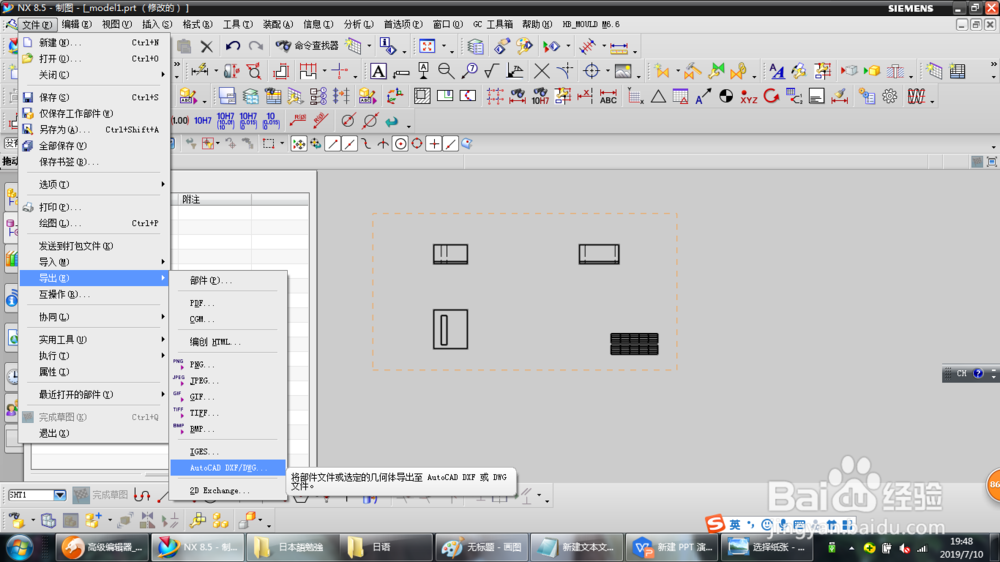Toggle Point on Curve snap option
Screen dimensions: 1000x562
[450, 144]
